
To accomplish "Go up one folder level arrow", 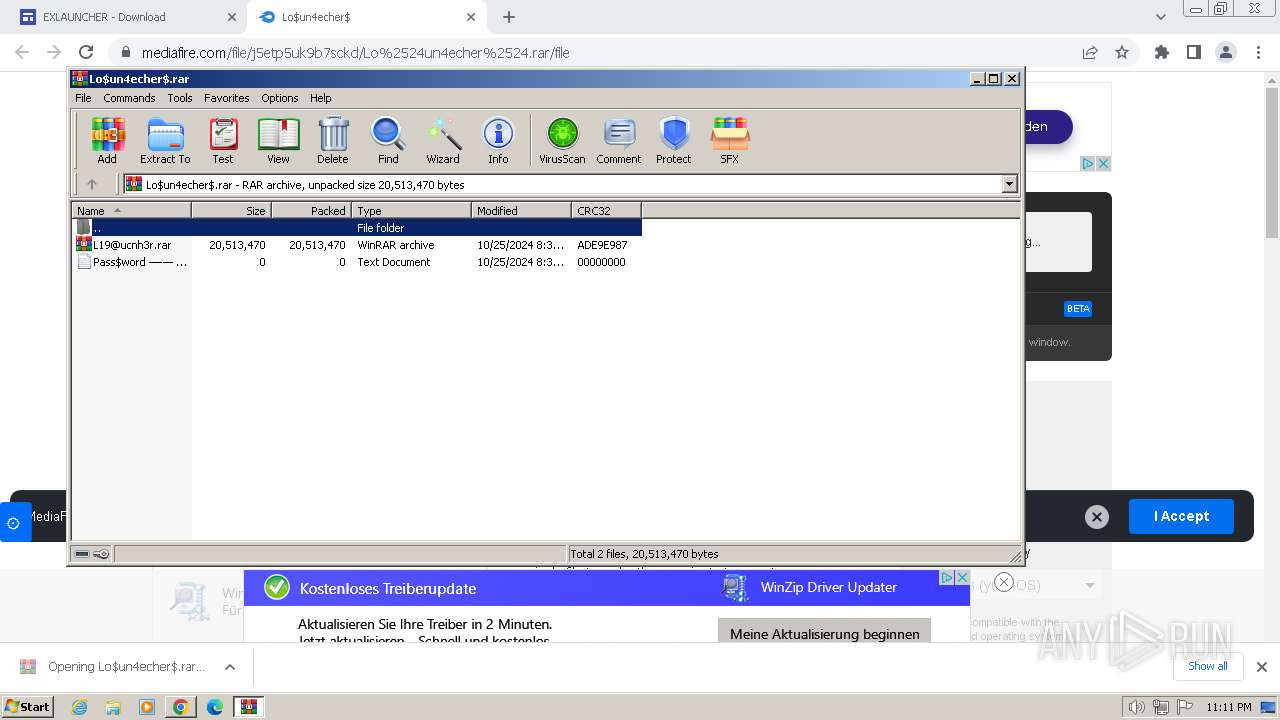I will pyautogui.click(x=92, y=184).
